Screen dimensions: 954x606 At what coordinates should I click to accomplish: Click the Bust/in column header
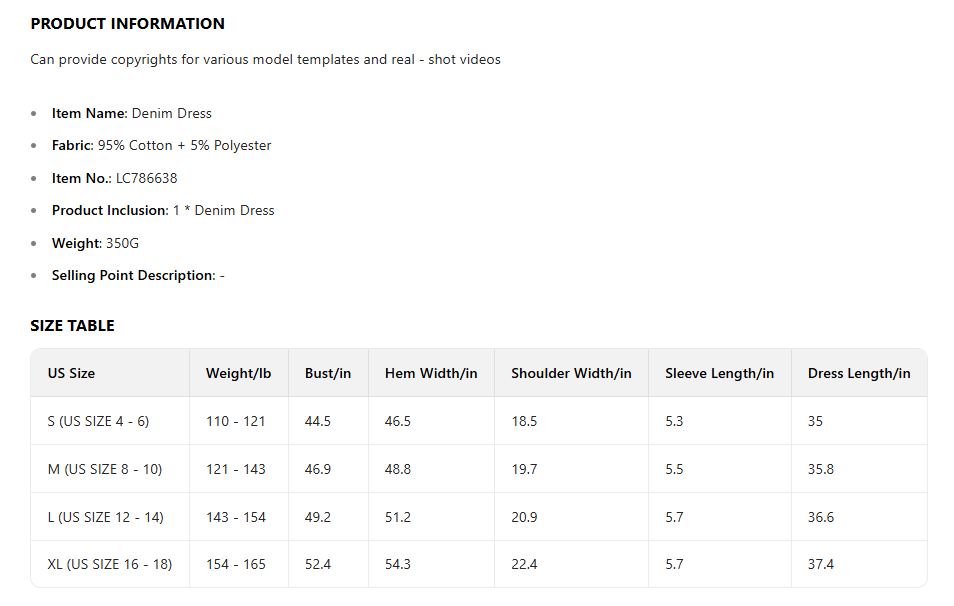[x=328, y=373]
